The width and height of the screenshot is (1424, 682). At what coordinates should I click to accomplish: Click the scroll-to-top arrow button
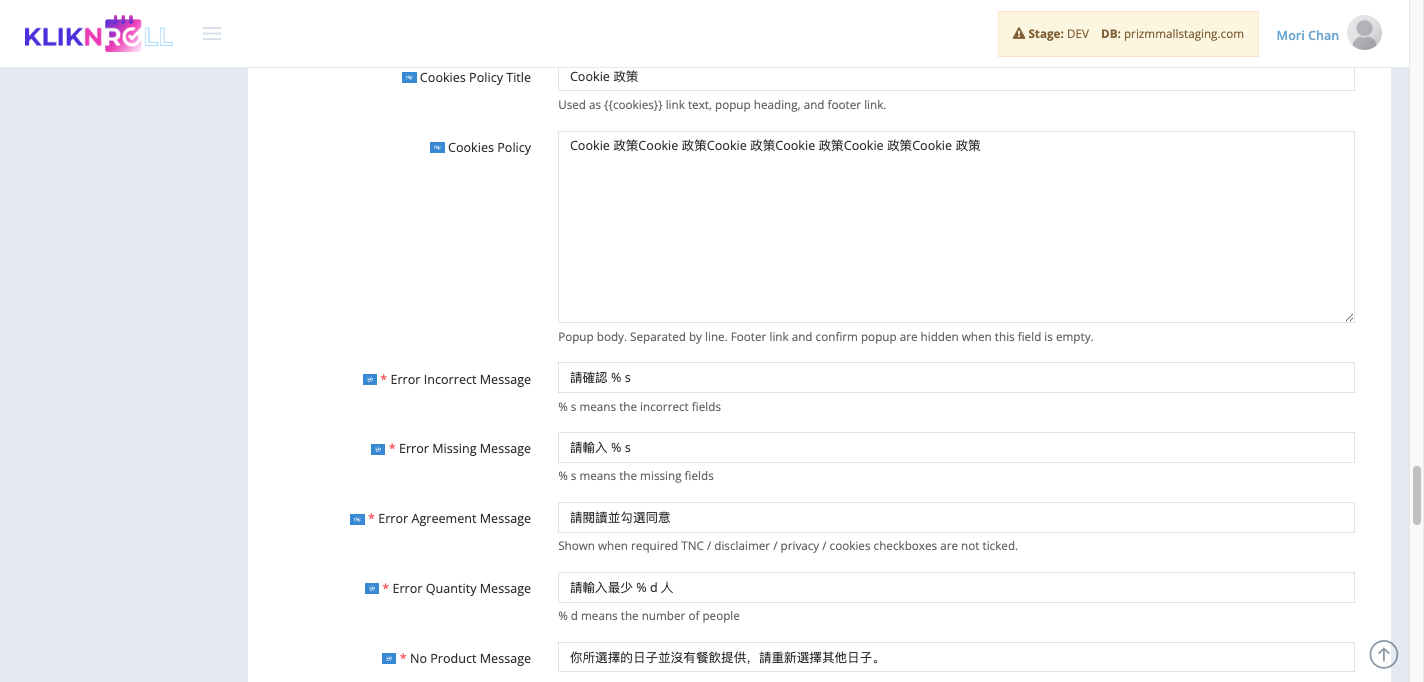coord(1383,654)
